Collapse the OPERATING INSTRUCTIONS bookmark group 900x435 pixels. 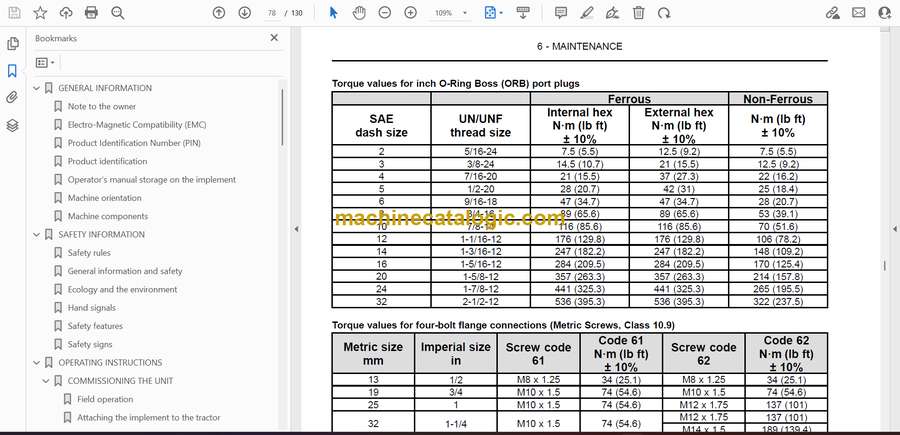(x=37, y=363)
